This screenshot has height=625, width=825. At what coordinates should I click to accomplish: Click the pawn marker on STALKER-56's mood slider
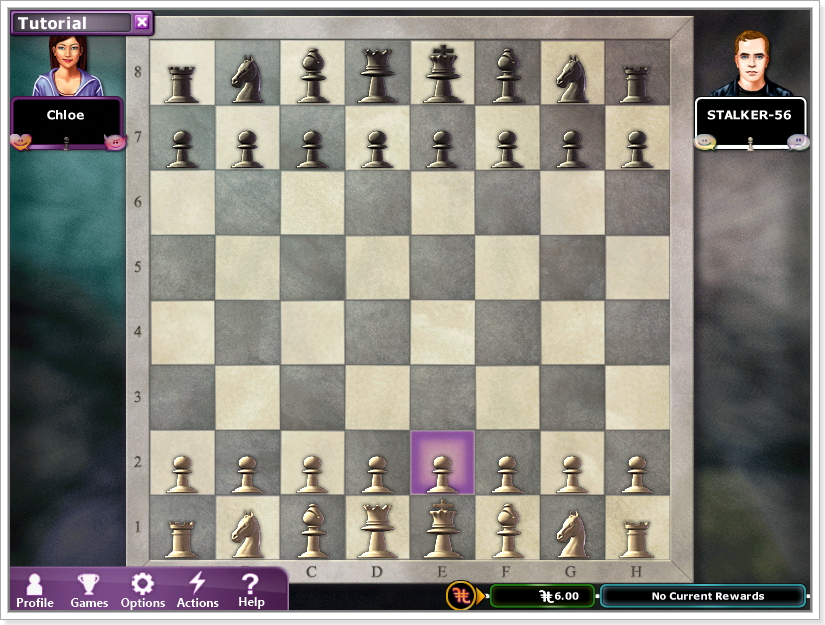click(x=750, y=143)
